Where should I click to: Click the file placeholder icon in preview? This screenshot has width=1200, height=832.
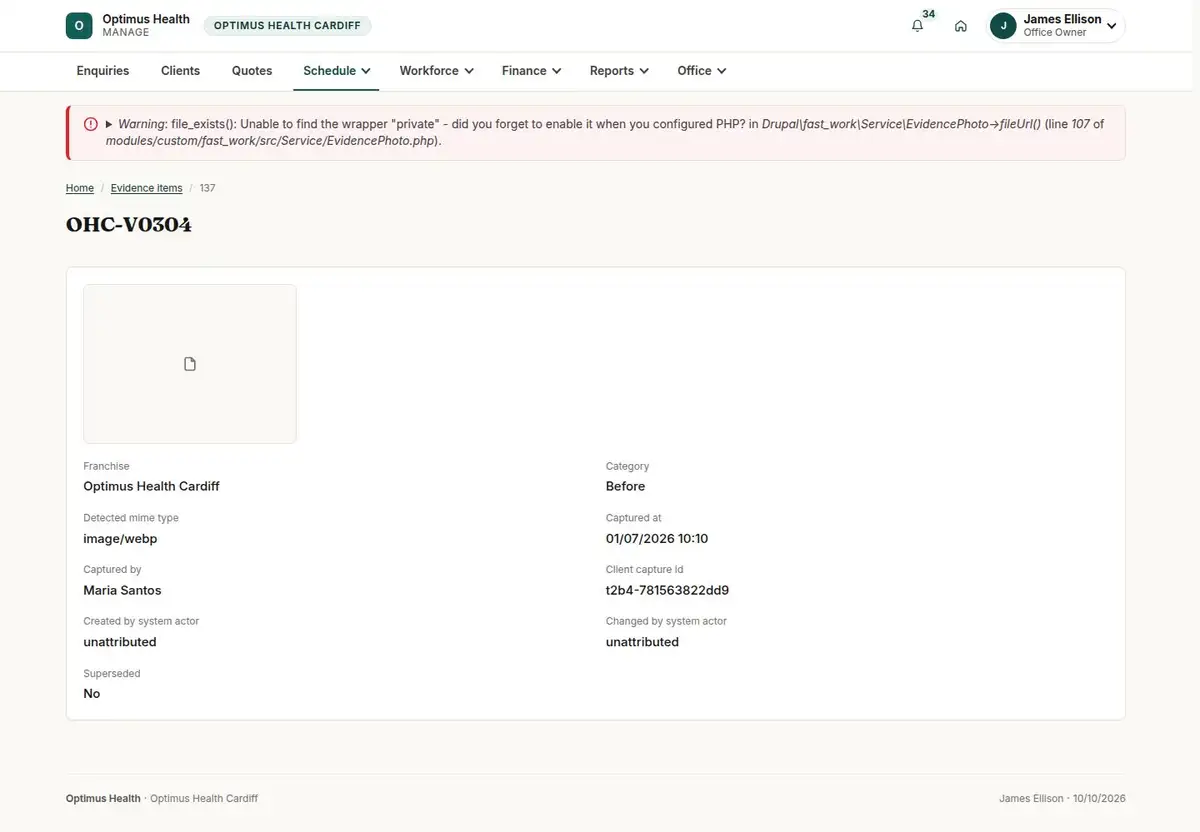(x=190, y=364)
